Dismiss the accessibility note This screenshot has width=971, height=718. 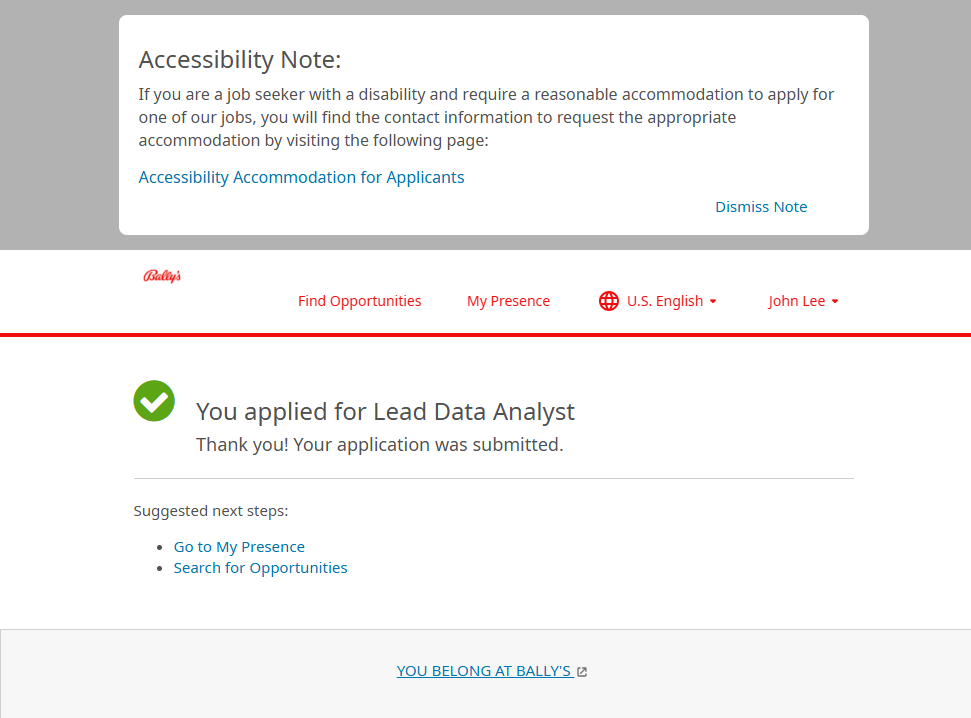point(760,207)
